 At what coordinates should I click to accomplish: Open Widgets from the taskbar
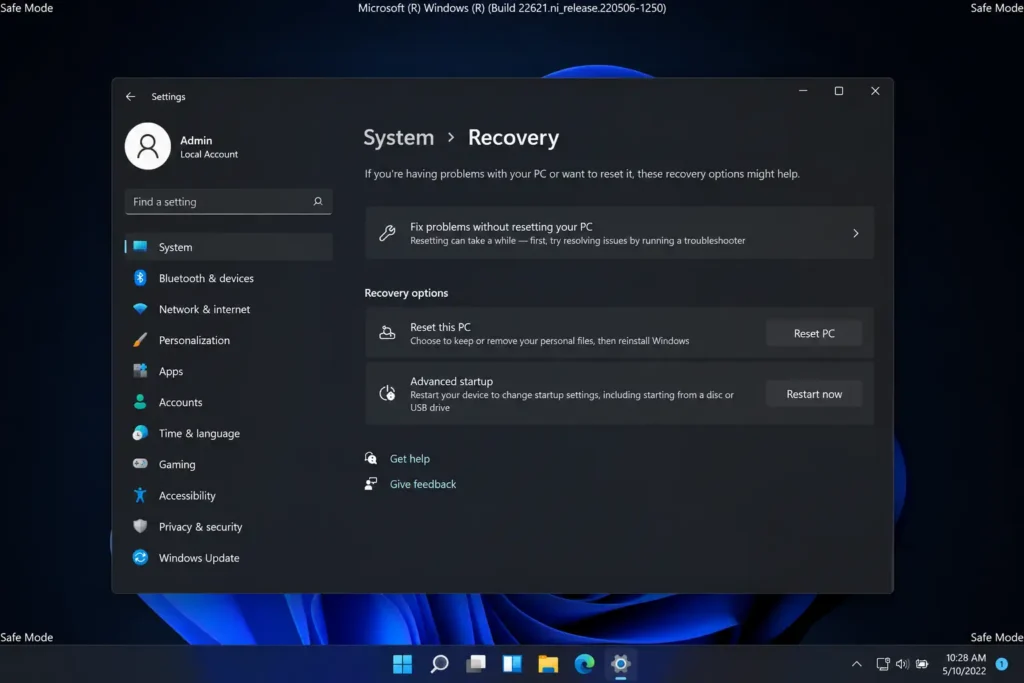512,664
